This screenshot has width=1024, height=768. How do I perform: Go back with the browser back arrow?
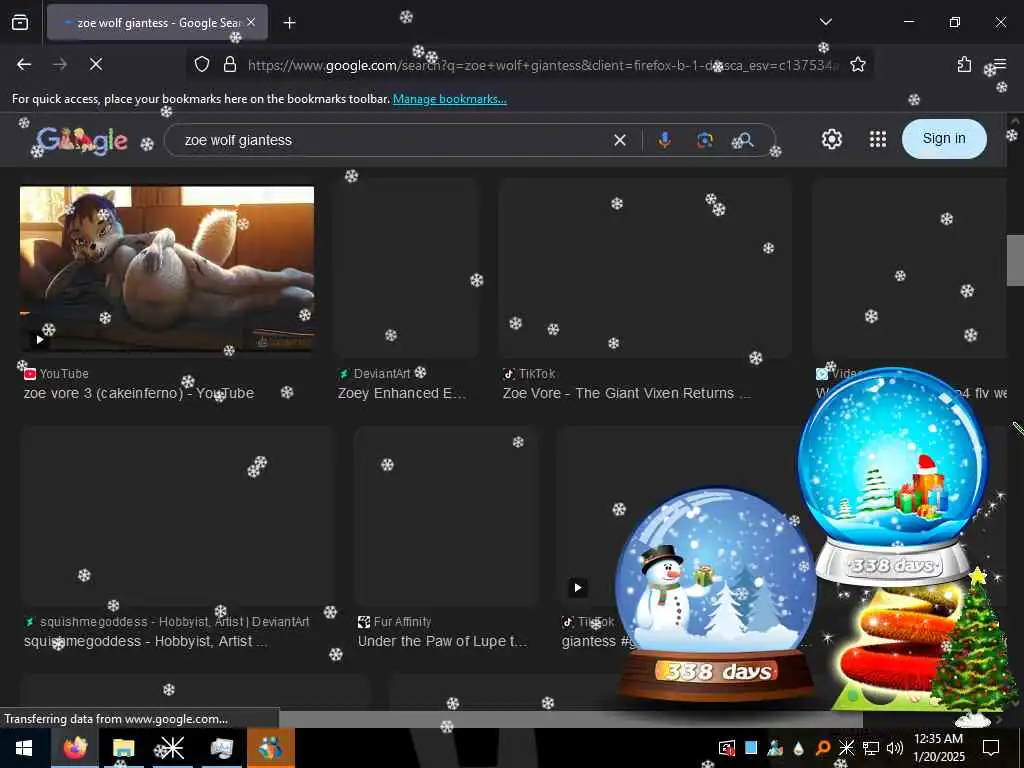pyautogui.click(x=24, y=64)
